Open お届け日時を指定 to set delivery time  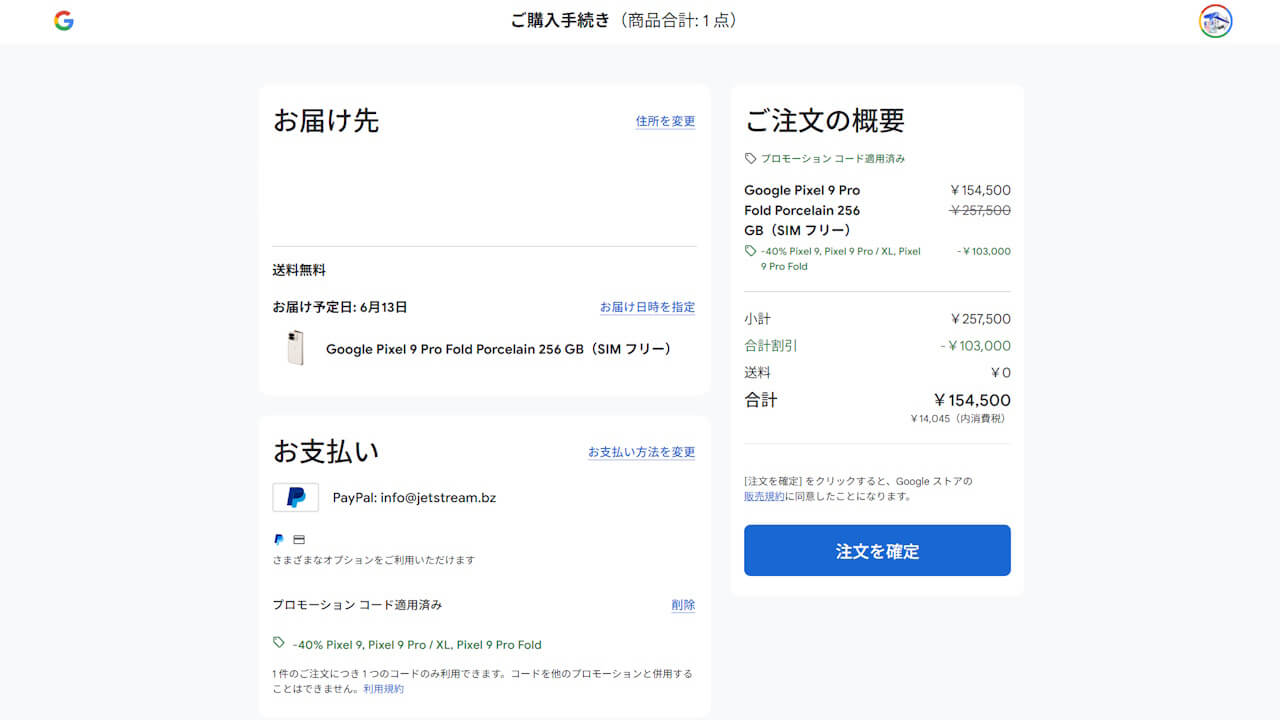tap(647, 307)
